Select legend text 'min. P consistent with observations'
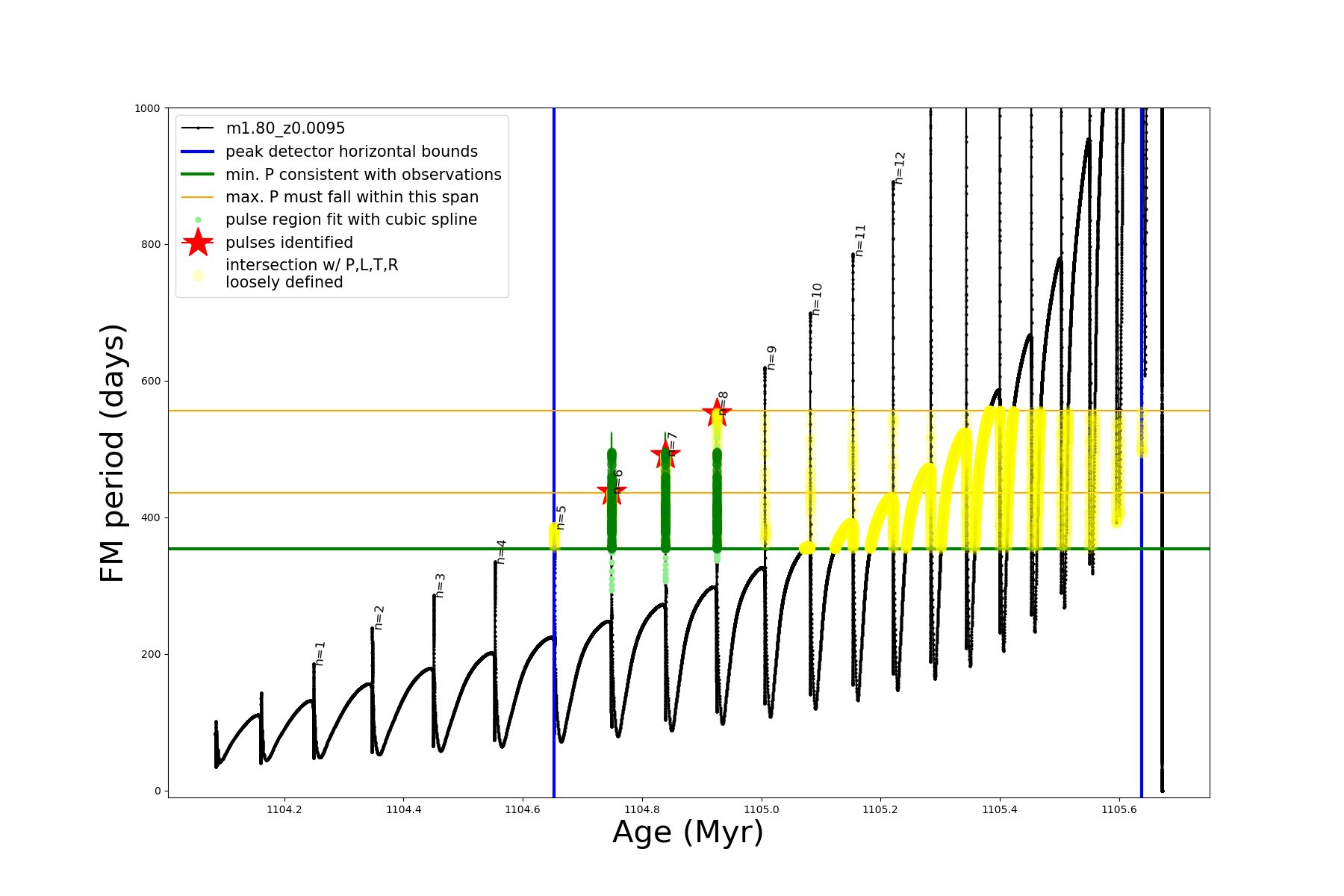The width and height of the screenshot is (1344, 896). (364, 175)
